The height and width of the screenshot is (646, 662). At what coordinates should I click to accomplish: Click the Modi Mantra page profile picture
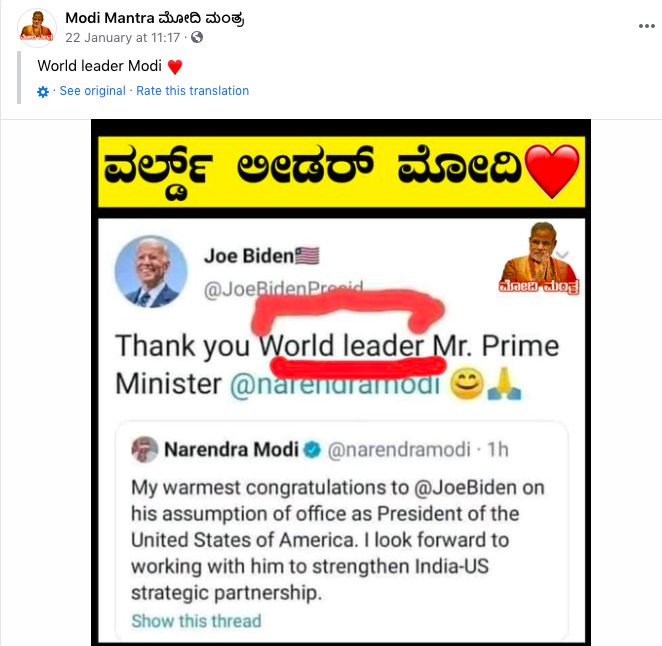(x=37, y=27)
